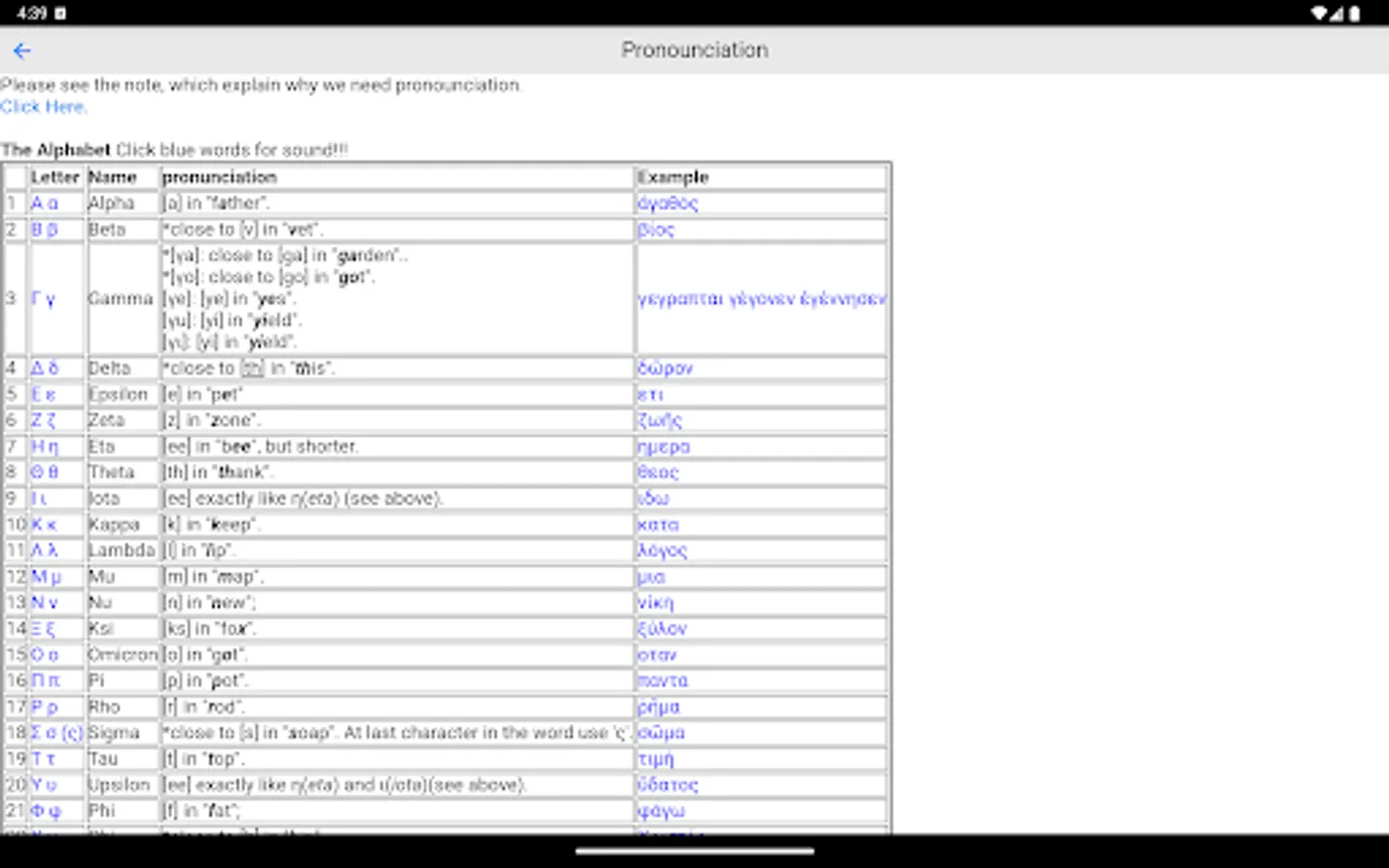Play sound for letter Kappa 'Κ κ'

[x=43, y=525]
